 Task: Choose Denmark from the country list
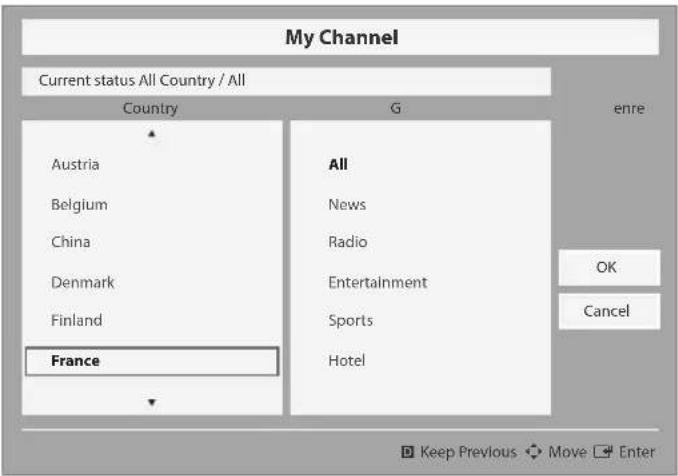pos(83,283)
